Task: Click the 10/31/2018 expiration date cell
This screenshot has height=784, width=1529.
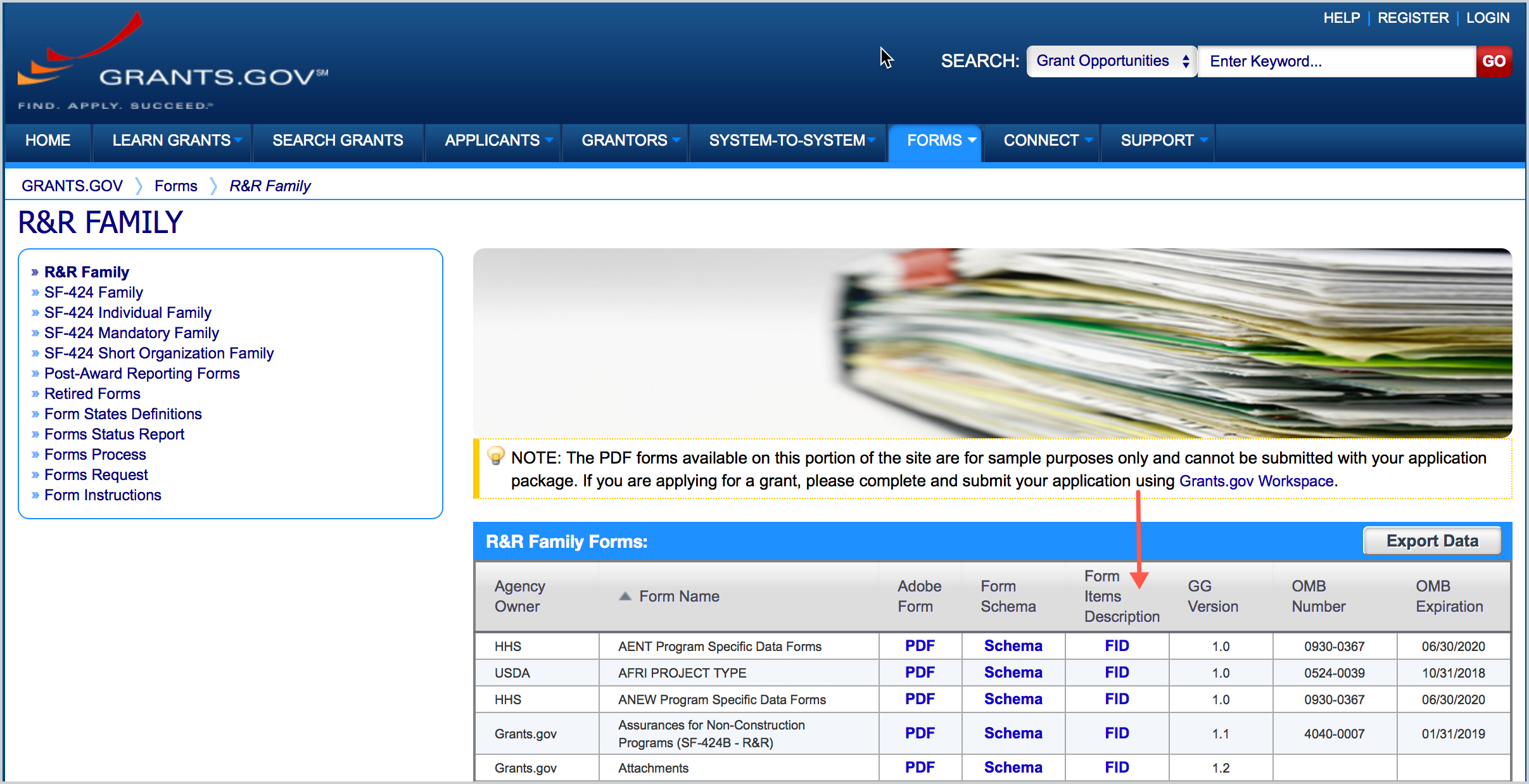Action: (1453, 673)
